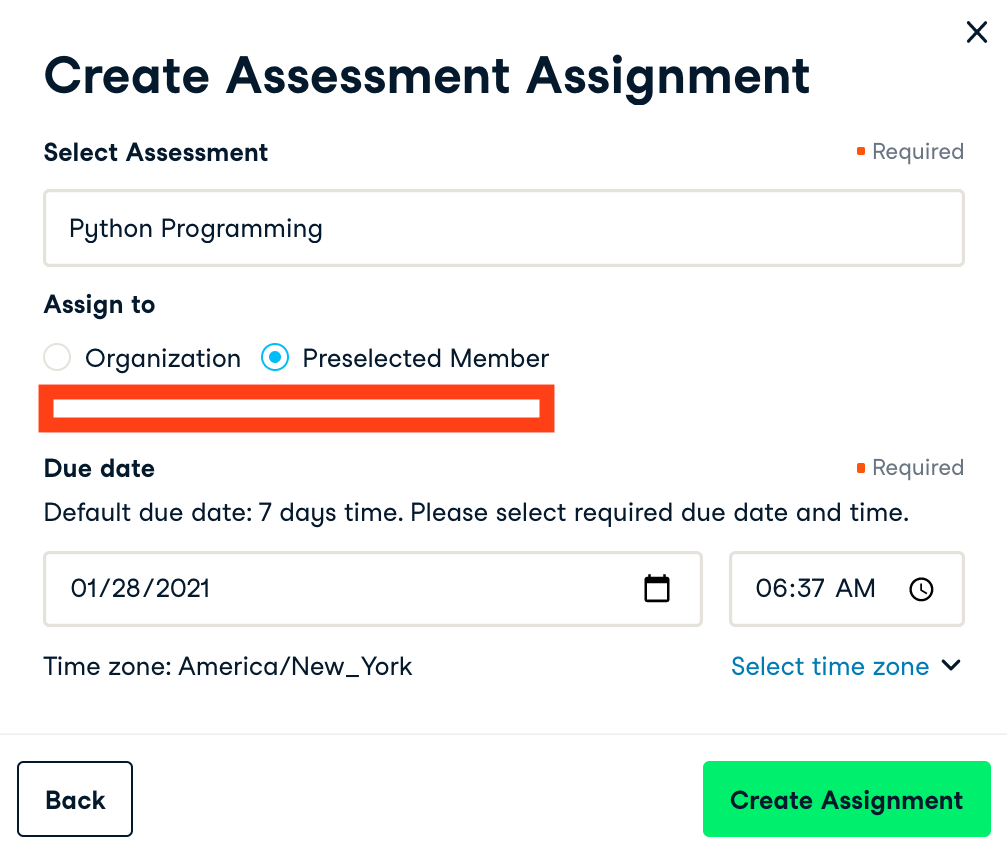Click the hour value in the time field
Screen dimensions: 1007x855
769,588
